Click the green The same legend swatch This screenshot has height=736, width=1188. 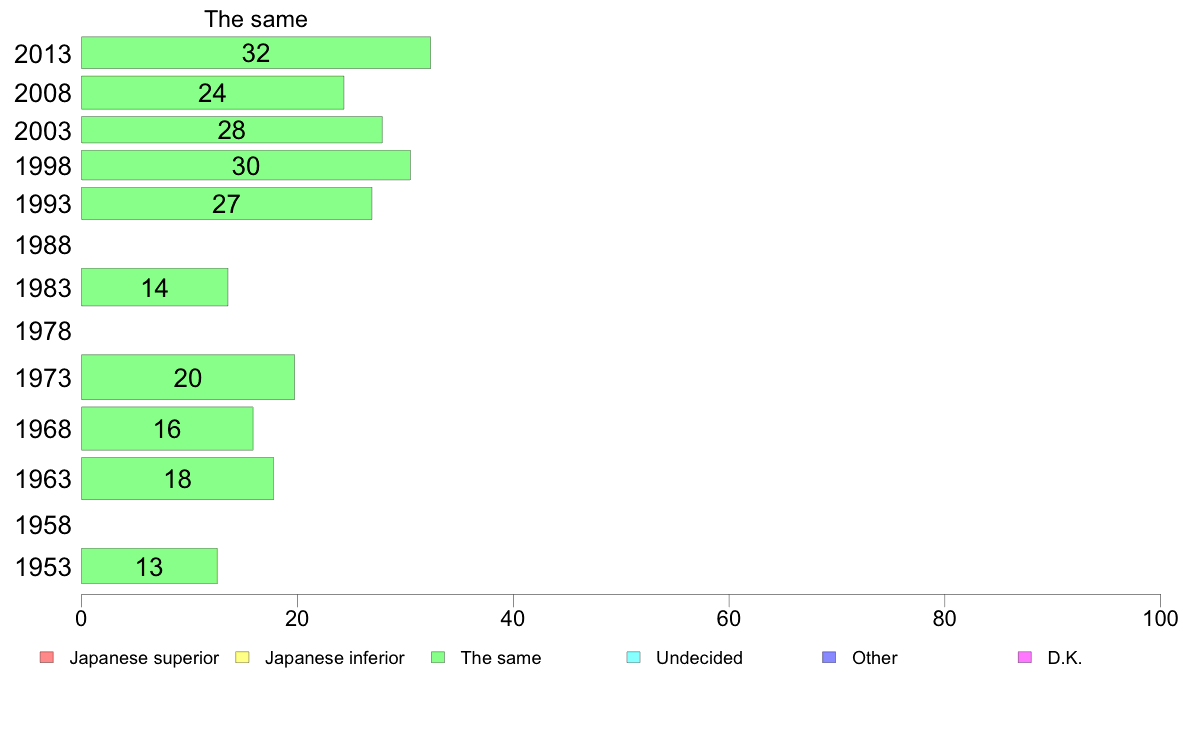[x=438, y=657]
